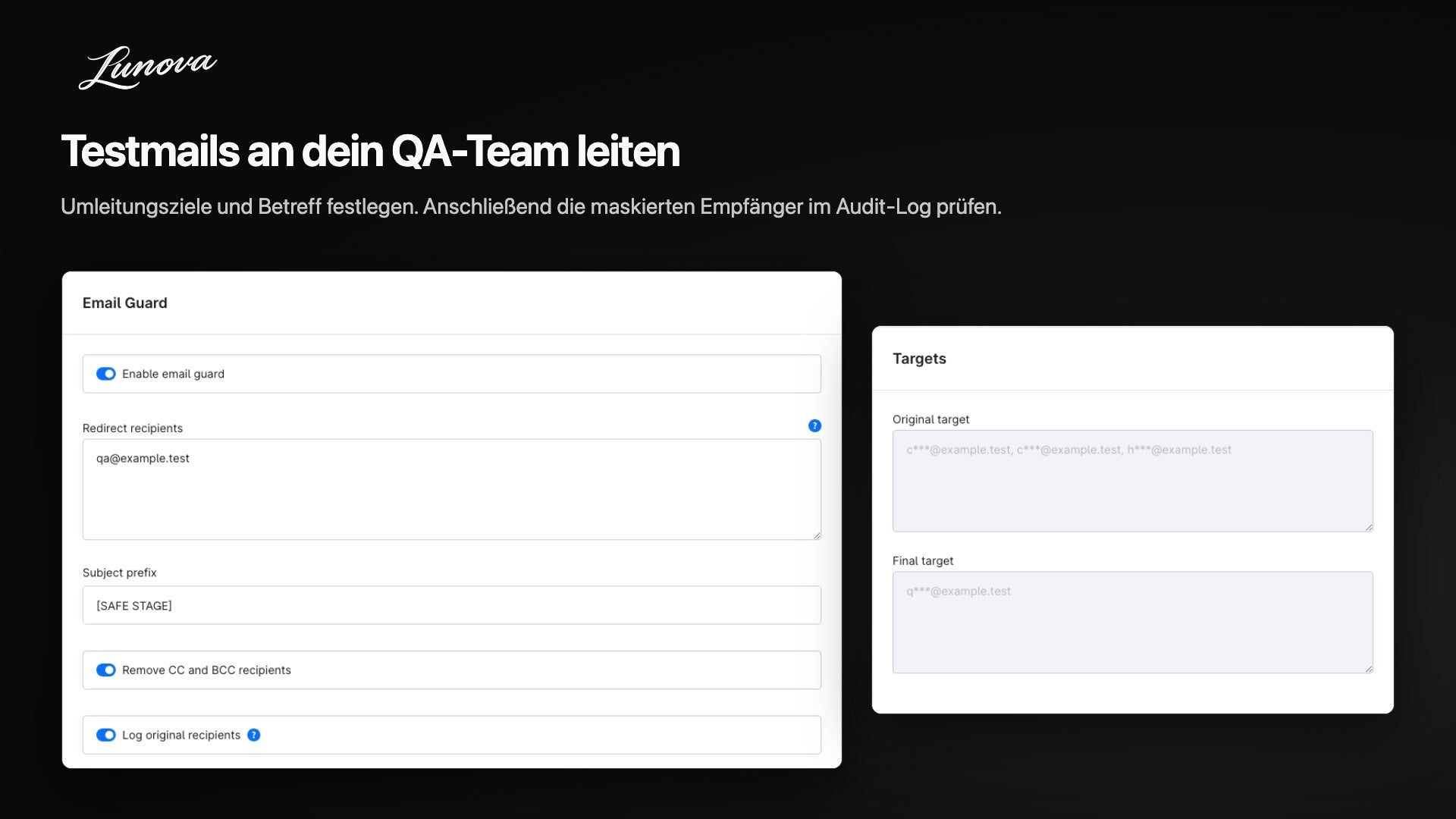
Task: Click the "Log original recipients" label text
Action: 181,735
